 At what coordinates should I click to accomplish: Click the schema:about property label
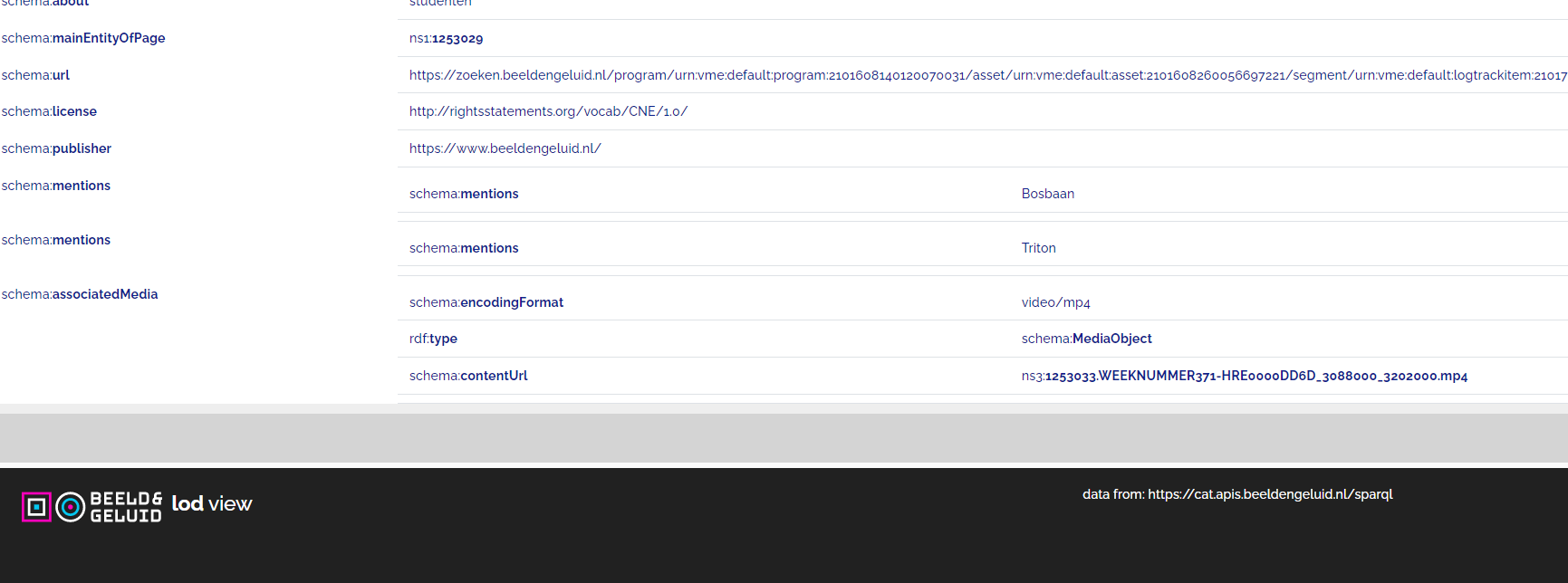(45, 4)
